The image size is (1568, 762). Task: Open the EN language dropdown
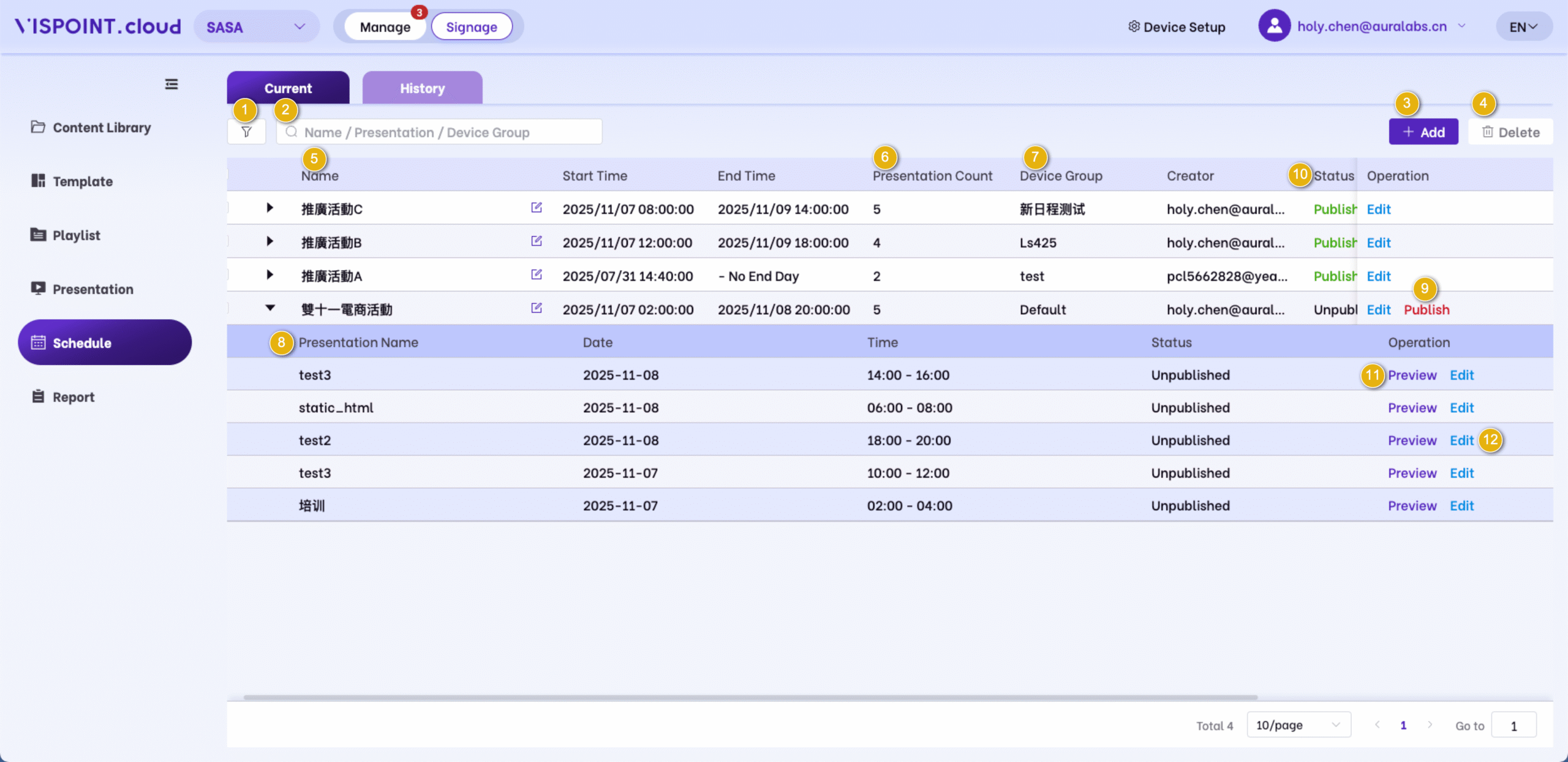(x=1523, y=27)
